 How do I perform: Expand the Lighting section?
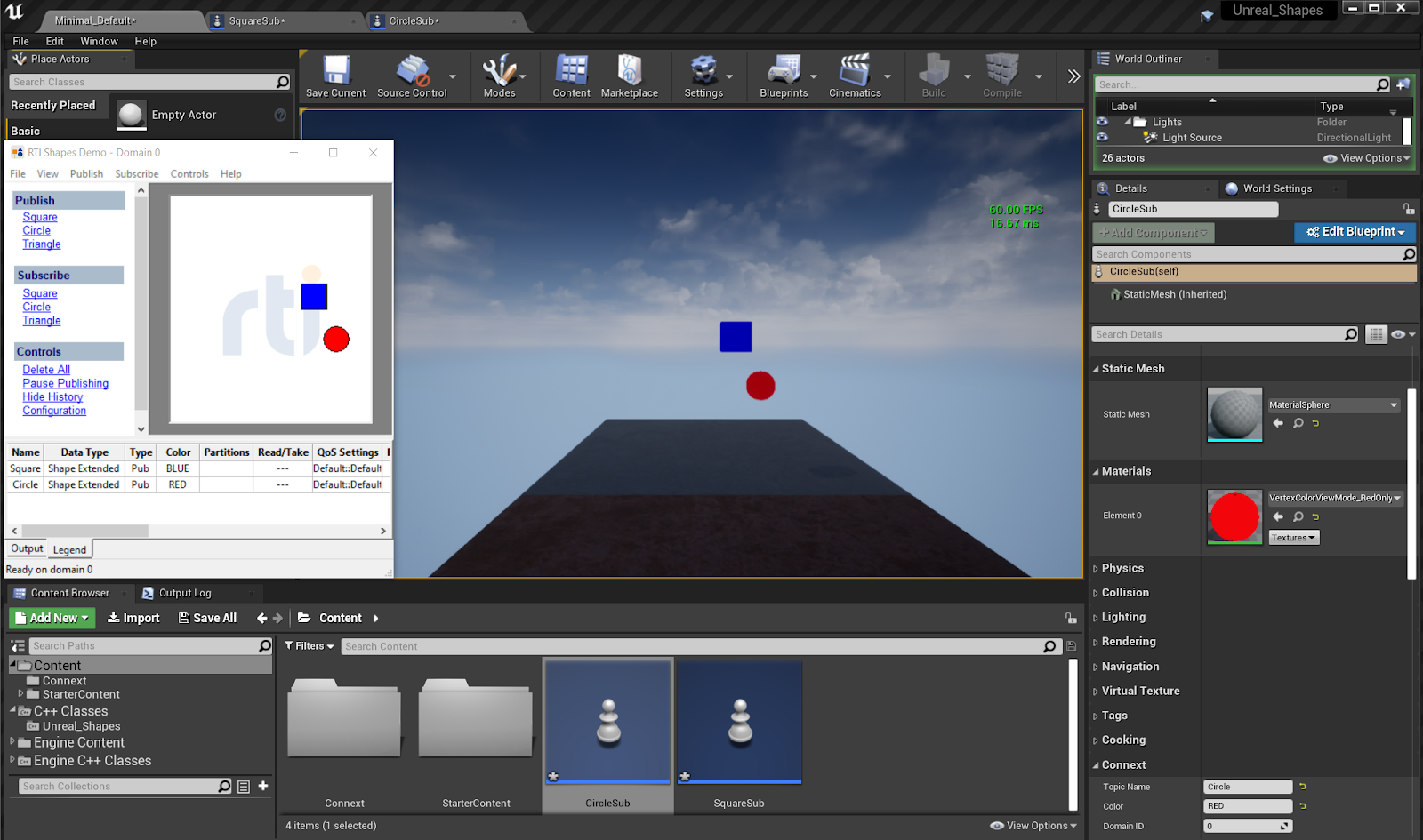[1096, 618]
